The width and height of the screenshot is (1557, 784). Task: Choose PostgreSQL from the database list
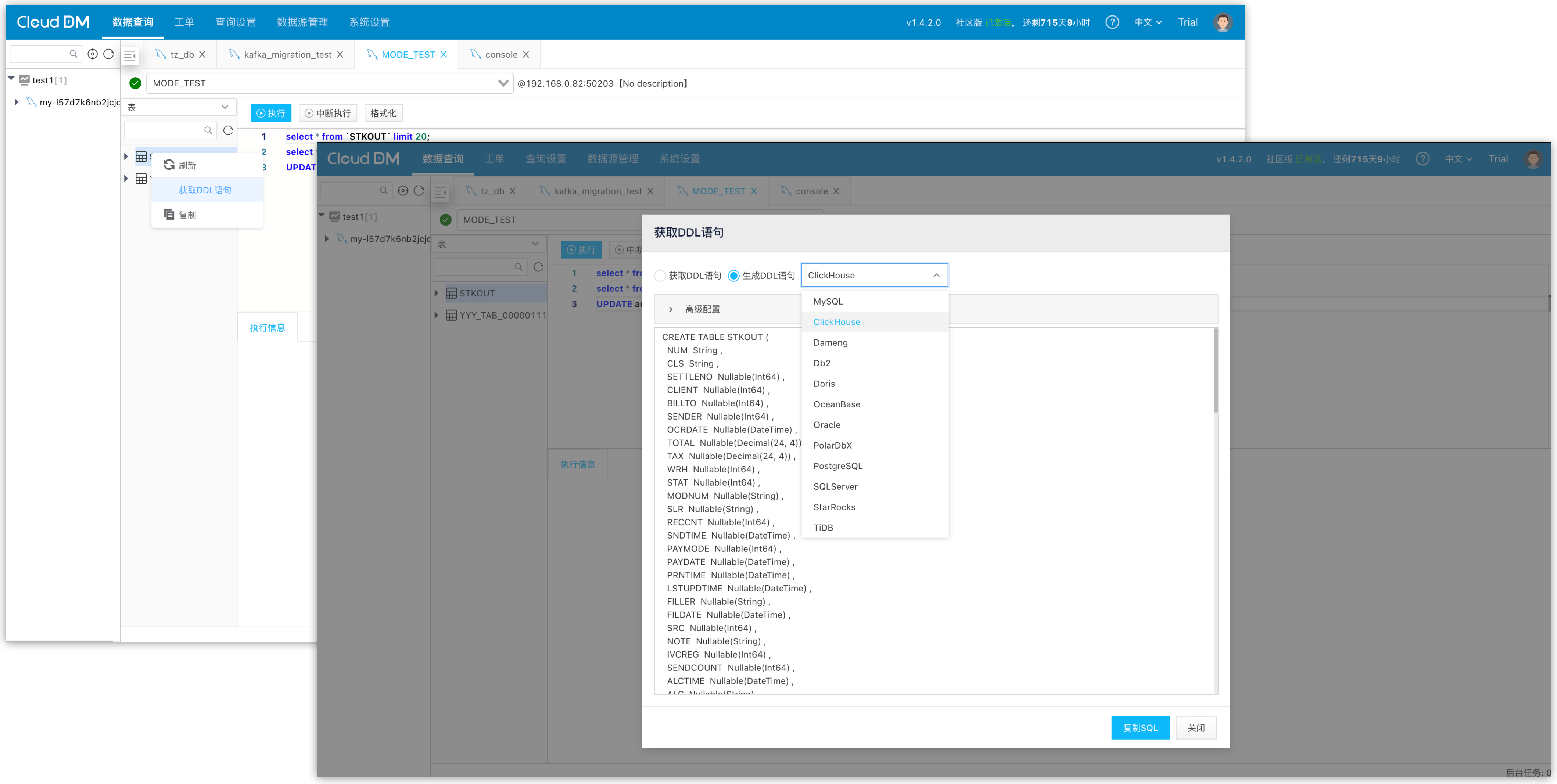pos(838,466)
